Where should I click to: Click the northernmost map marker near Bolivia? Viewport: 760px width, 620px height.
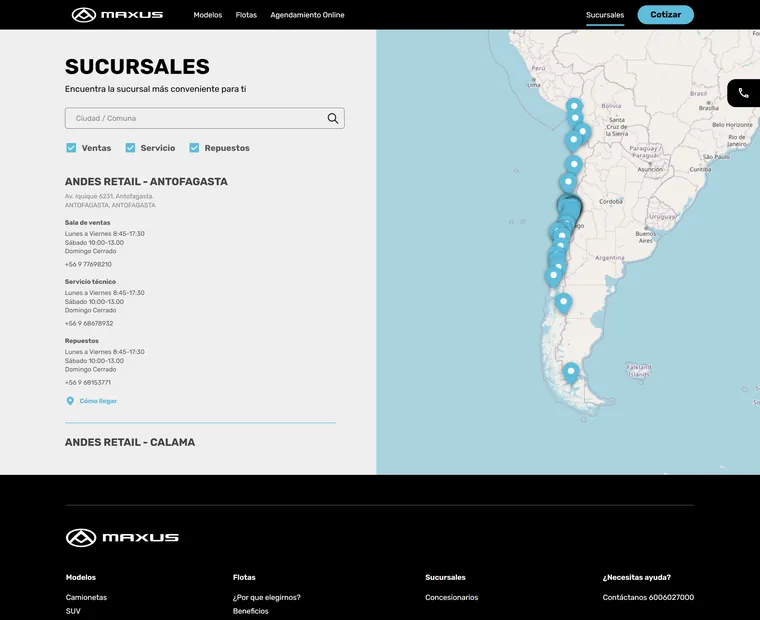point(574,107)
